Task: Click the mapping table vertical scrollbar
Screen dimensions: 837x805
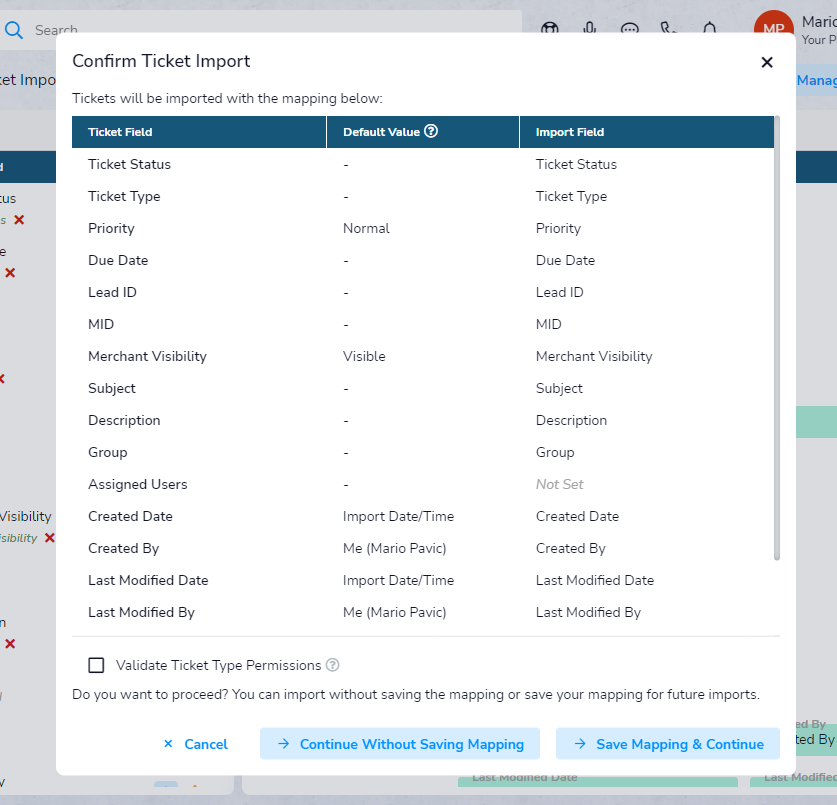Action: click(777, 338)
